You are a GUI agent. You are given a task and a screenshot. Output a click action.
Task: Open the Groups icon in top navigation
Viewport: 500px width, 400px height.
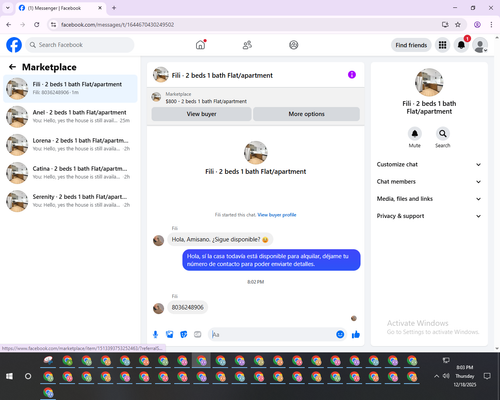294,45
